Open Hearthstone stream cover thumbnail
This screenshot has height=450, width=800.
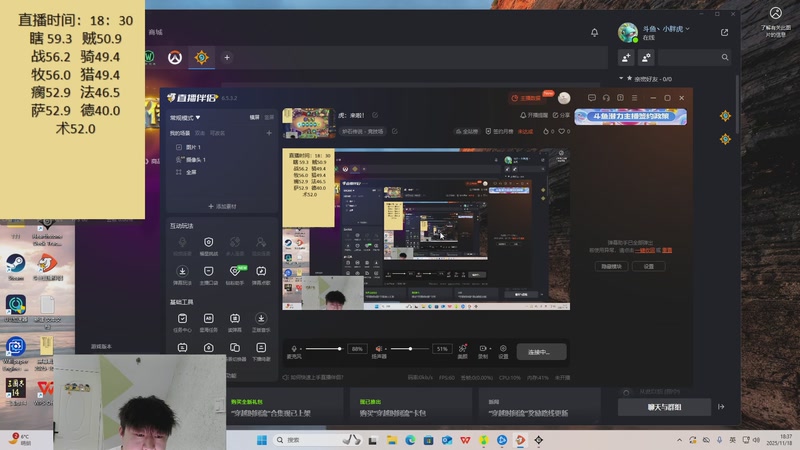tap(308, 123)
